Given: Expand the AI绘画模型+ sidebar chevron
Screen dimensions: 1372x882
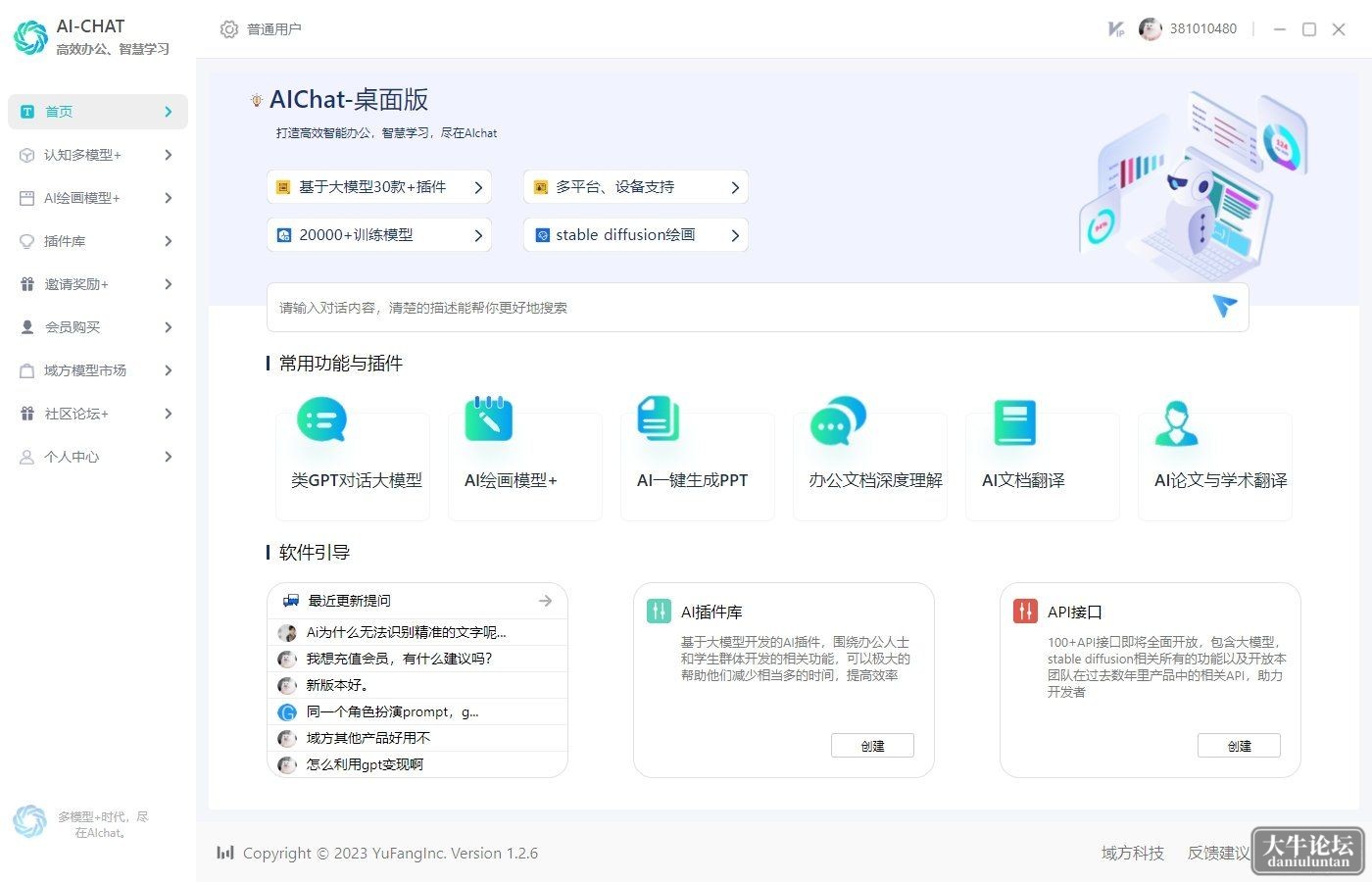Looking at the screenshot, I should click(169, 198).
